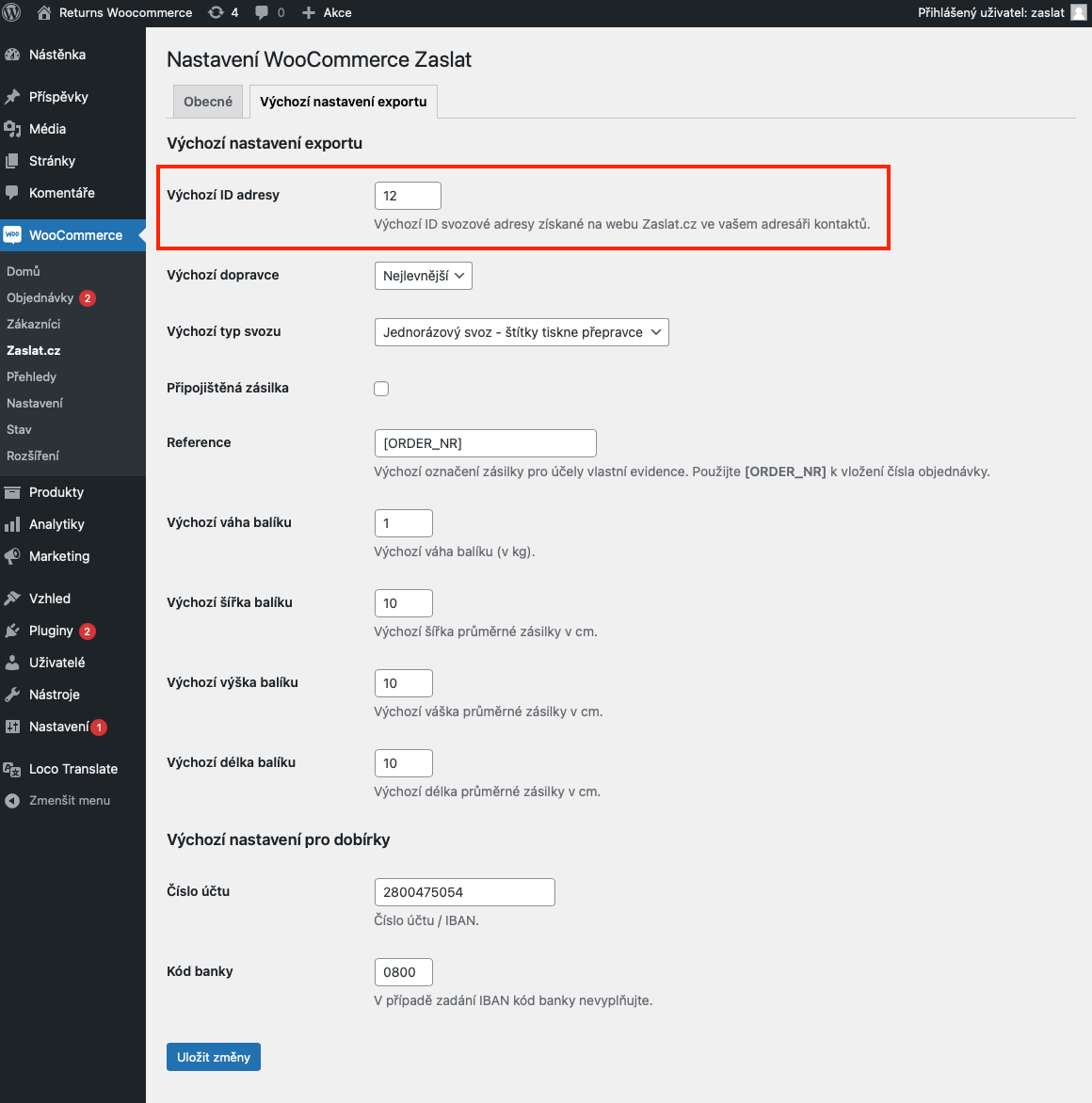Click the Nástroje wrench icon

[12, 695]
